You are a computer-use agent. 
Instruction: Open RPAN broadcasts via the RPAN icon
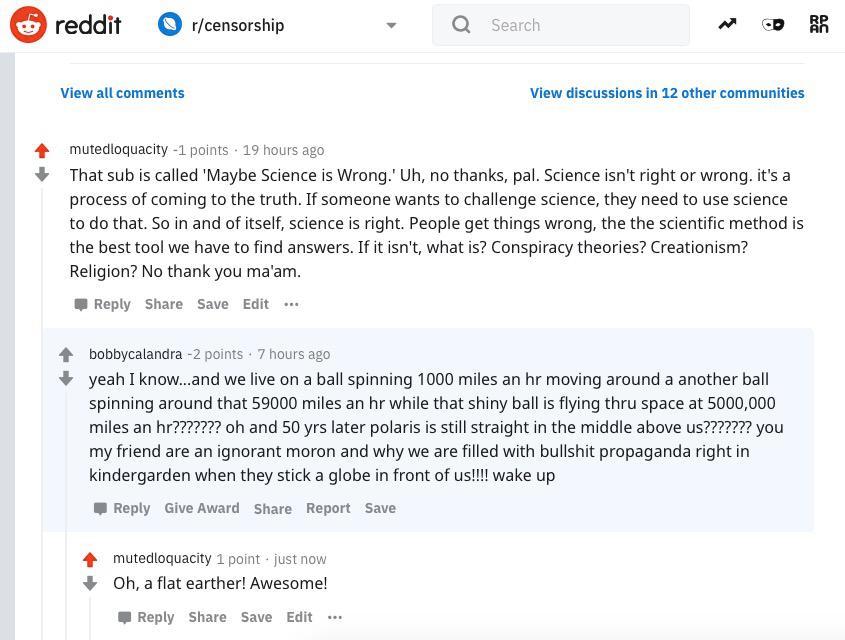click(x=819, y=25)
